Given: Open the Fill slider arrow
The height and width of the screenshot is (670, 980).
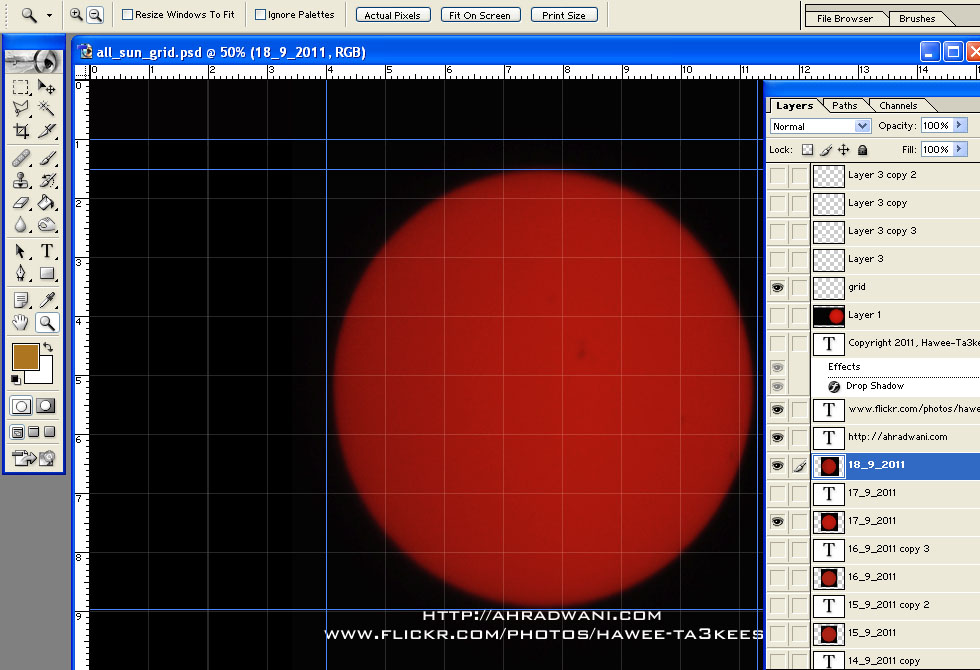Looking at the screenshot, I should pyautogui.click(x=960, y=149).
